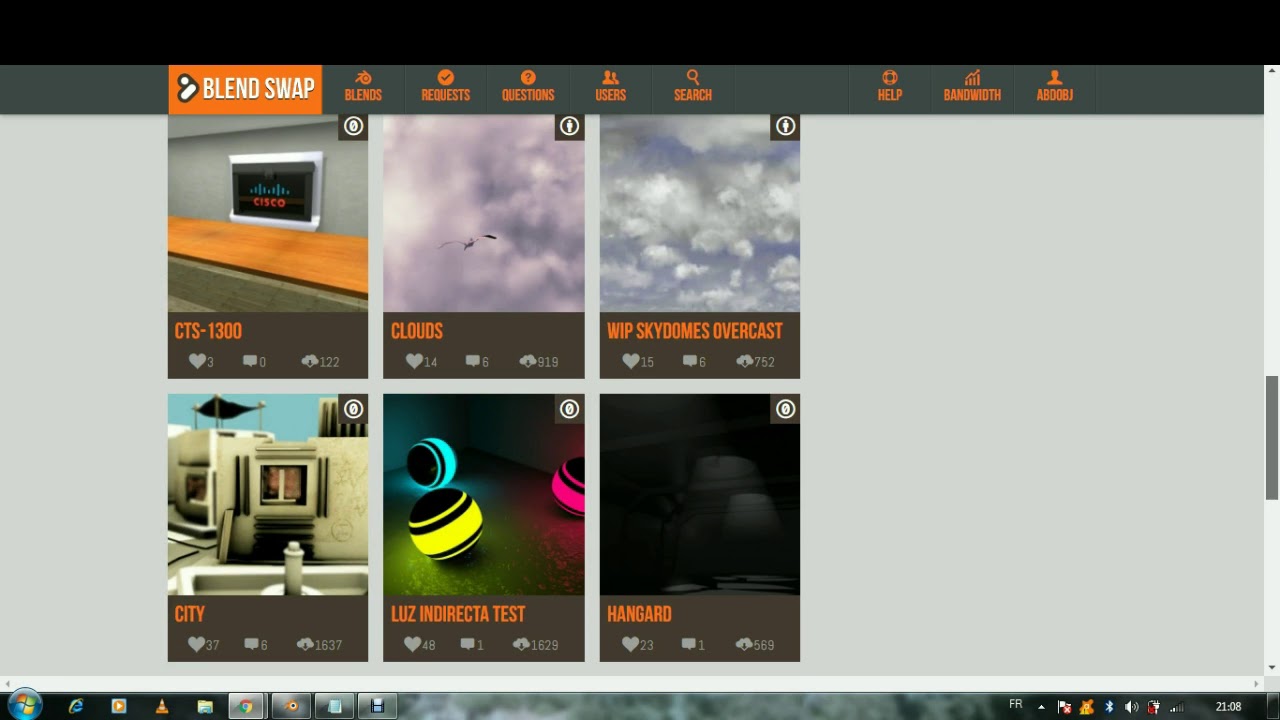This screenshot has width=1280, height=720.
Task: Open Internet Explorer from the taskbar
Action: coord(75,706)
